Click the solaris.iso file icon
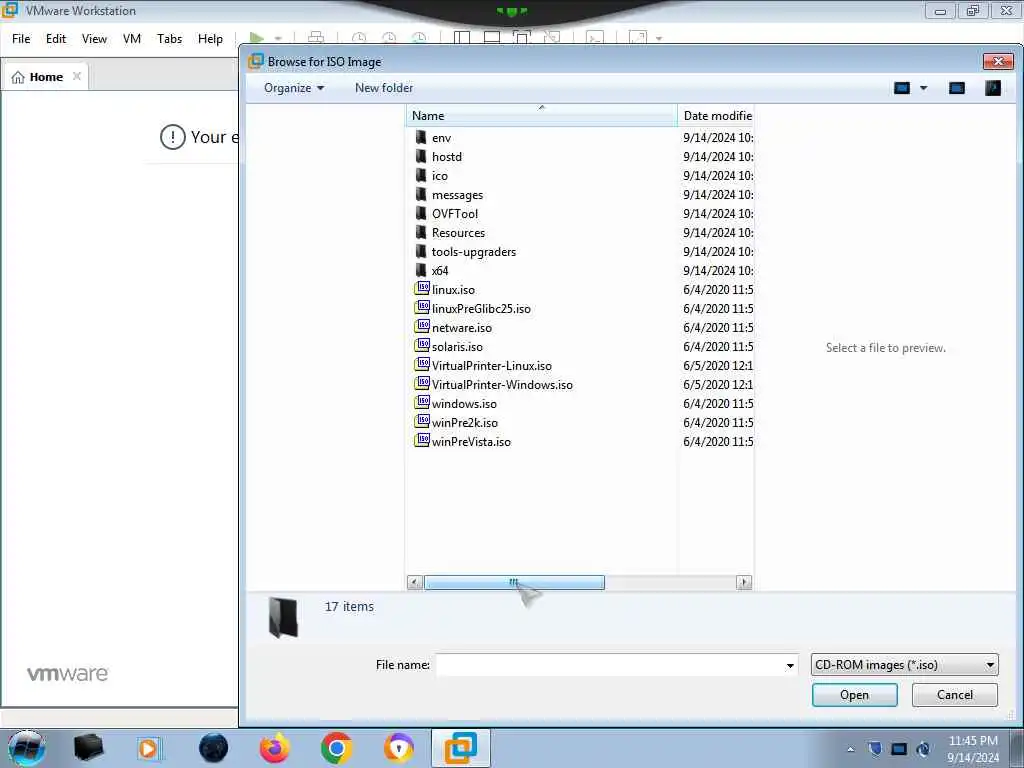1024x768 pixels. 422,345
